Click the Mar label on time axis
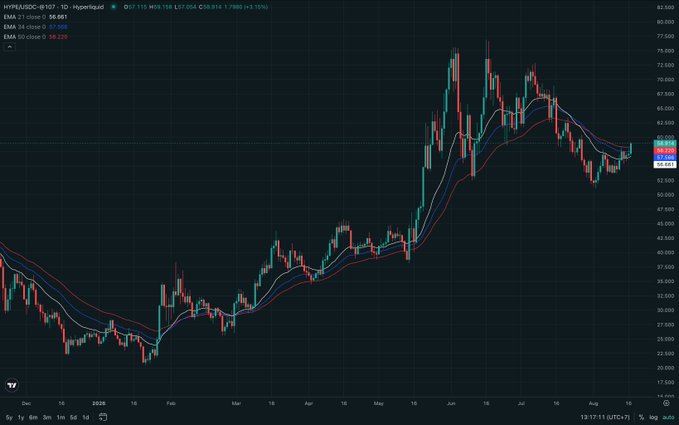The image size is (679, 425). point(236,403)
